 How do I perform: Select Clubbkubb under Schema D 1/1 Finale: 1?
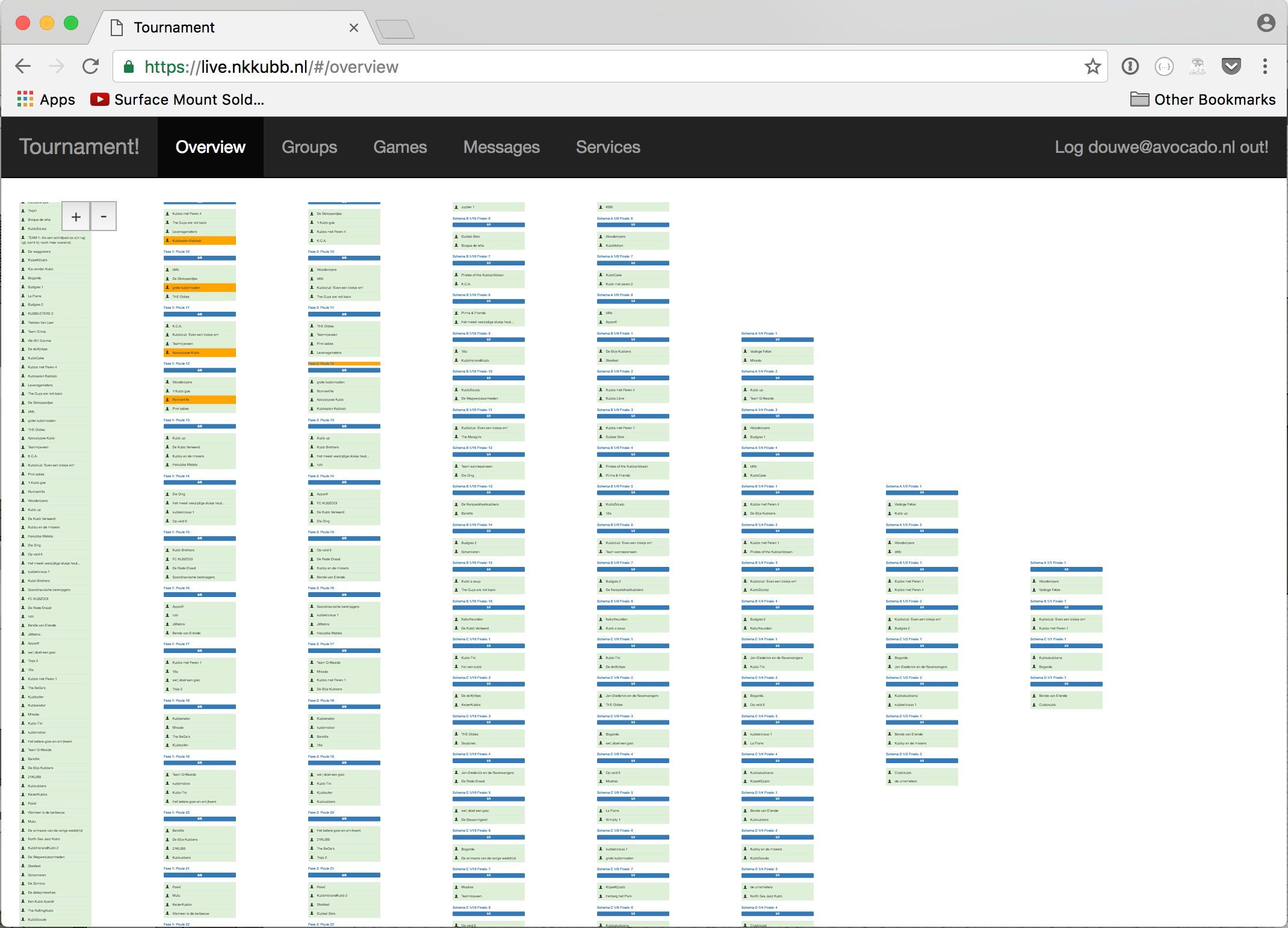(1067, 705)
